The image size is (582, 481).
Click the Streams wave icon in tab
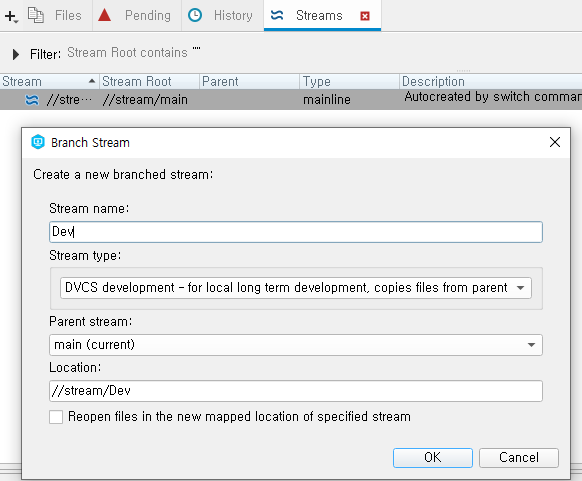[x=277, y=15]
